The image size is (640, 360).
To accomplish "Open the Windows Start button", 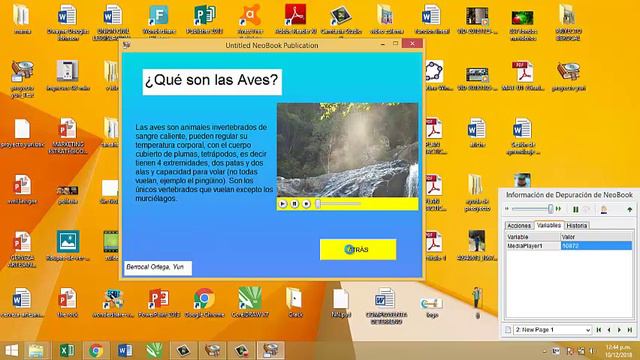I will coord(11,351).
